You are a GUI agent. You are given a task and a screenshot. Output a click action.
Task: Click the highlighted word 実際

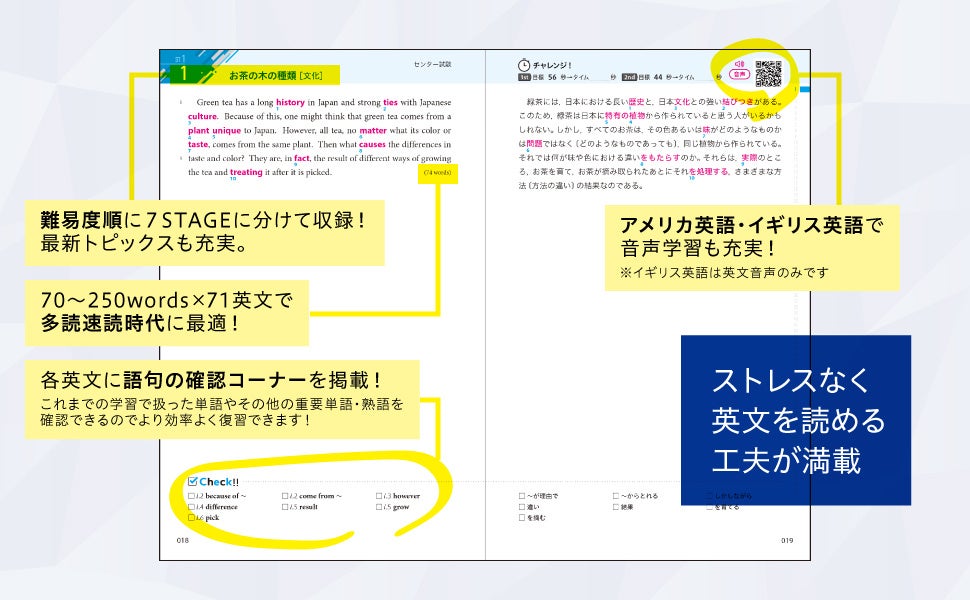[749, 158]
